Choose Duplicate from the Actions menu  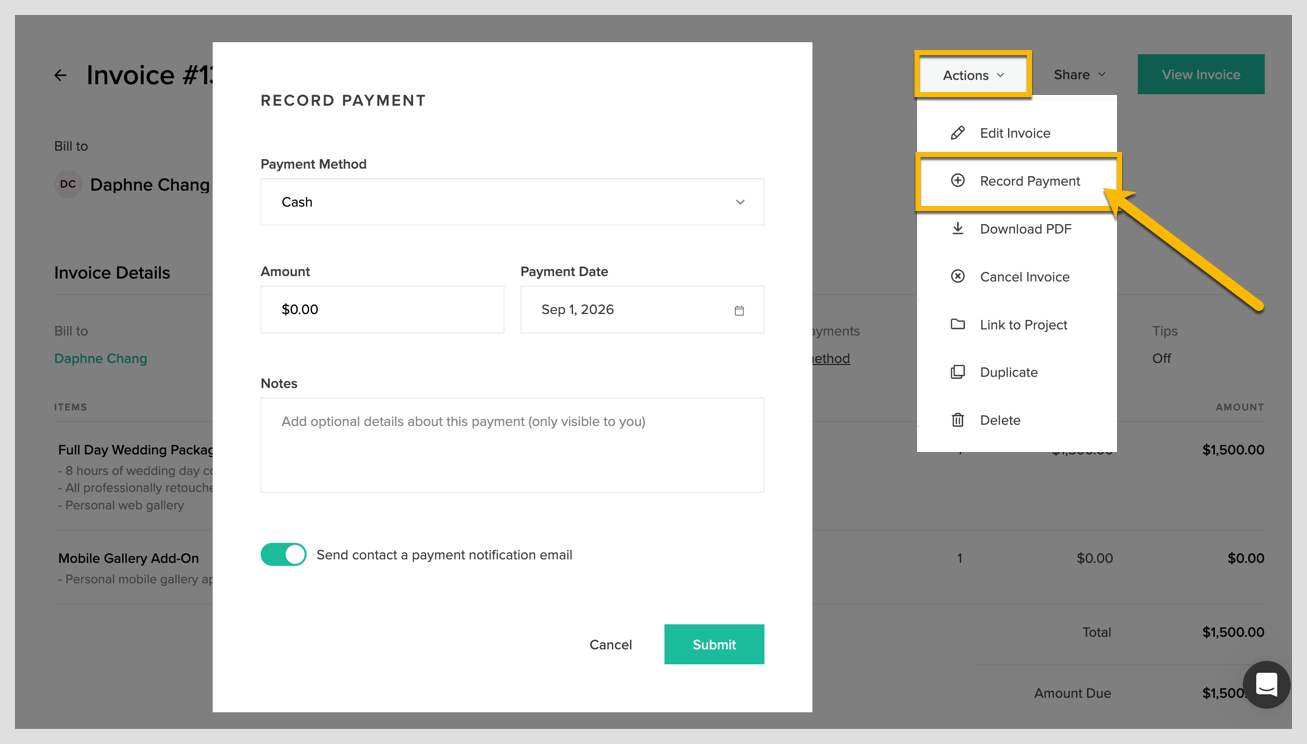click(1016, 372)
